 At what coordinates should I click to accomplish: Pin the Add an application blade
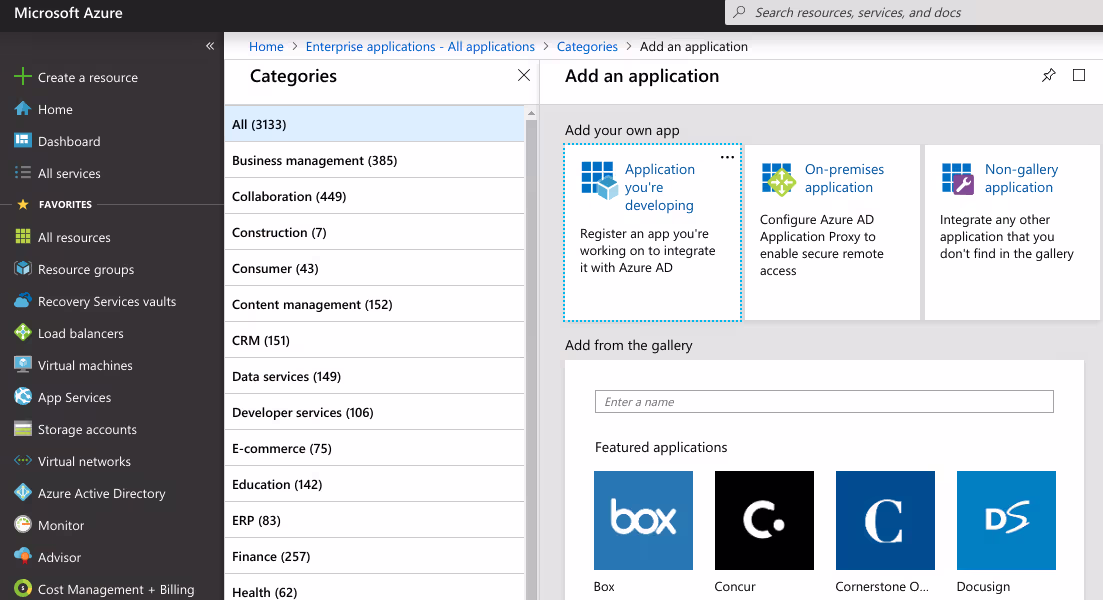pos(1048,76)
